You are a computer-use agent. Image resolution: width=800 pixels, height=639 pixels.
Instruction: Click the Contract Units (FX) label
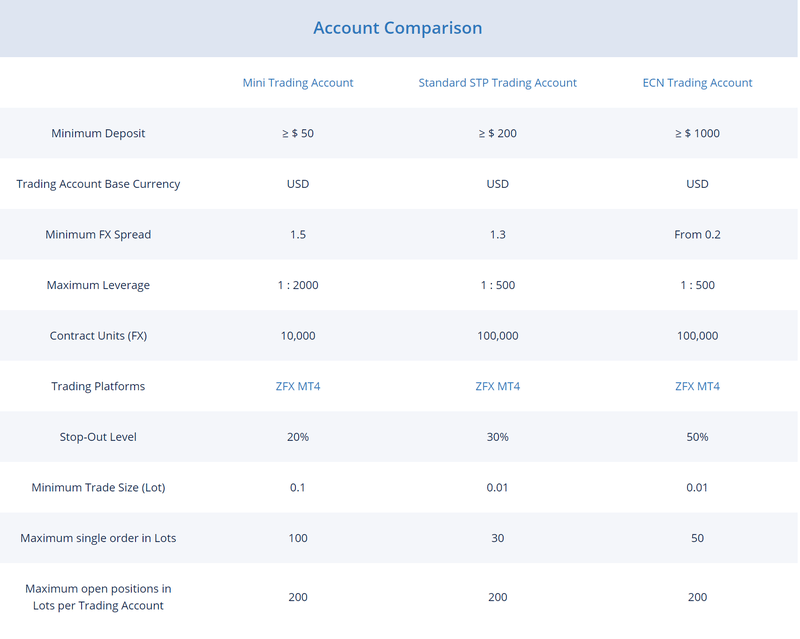pyautogui.click(x=98, y=336)
